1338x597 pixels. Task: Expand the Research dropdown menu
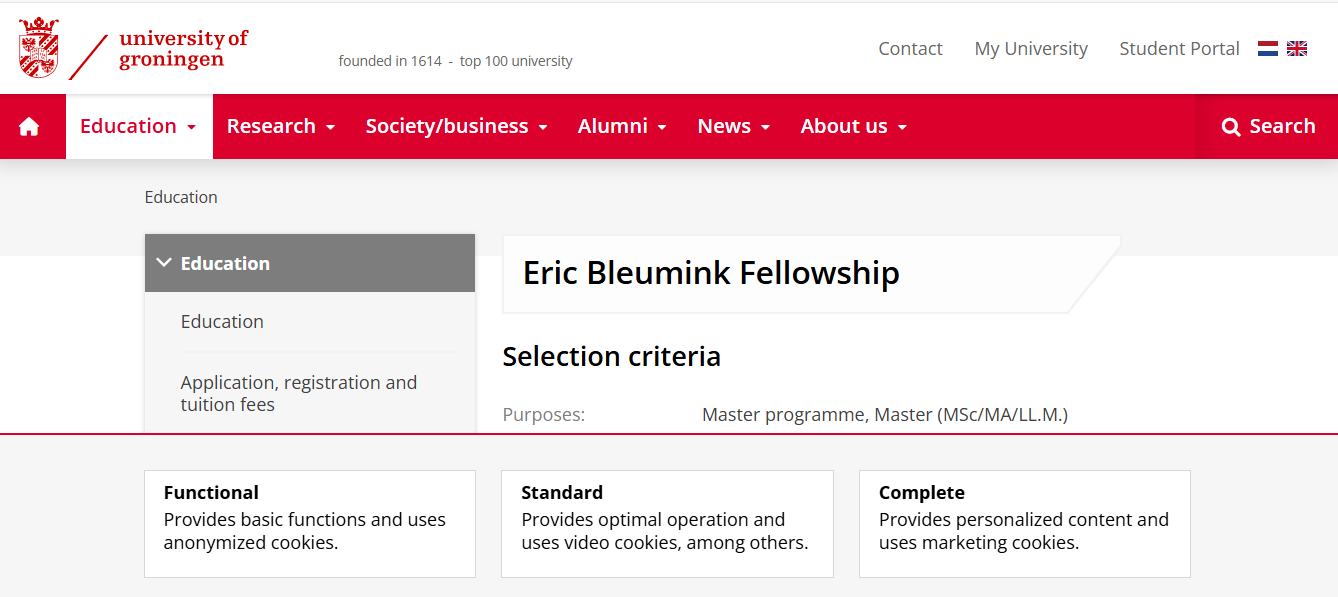pos(281,127)
